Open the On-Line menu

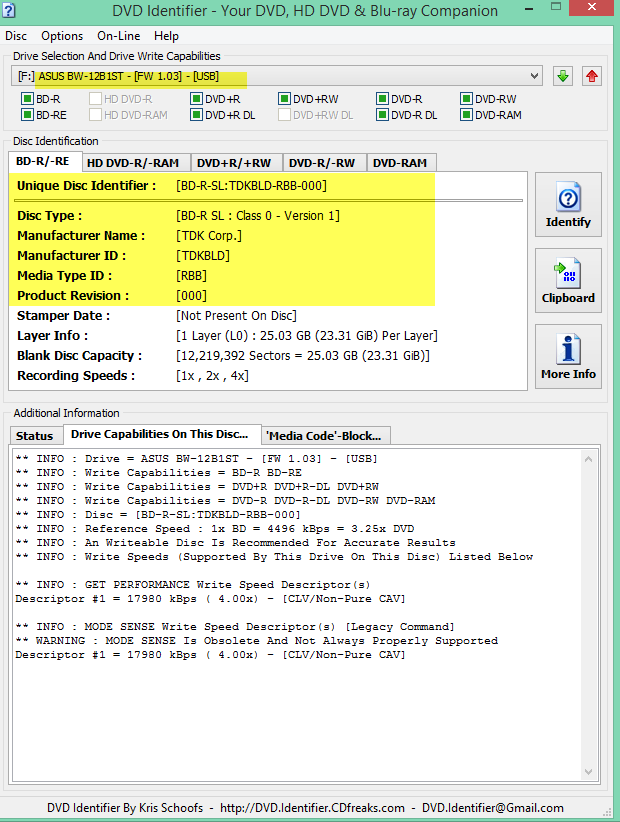point(118,36)
